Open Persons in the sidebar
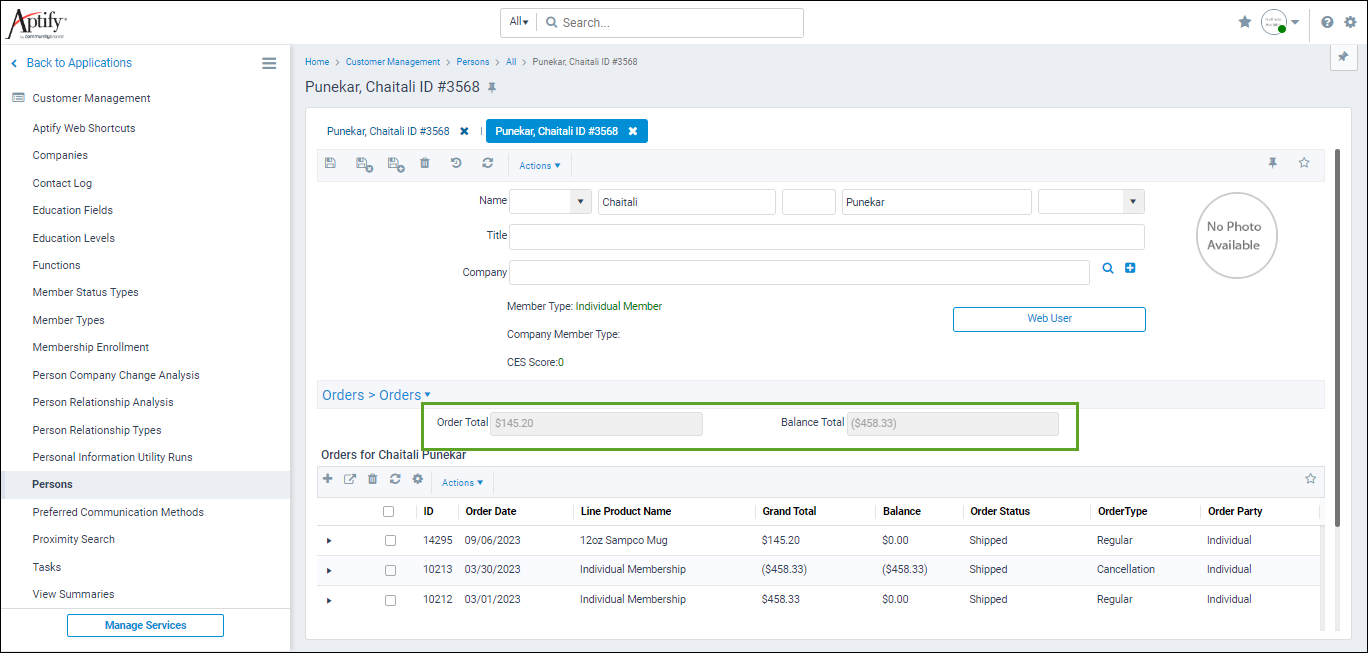Screen dimensions: 1368x653 click(x=52, y=484)
